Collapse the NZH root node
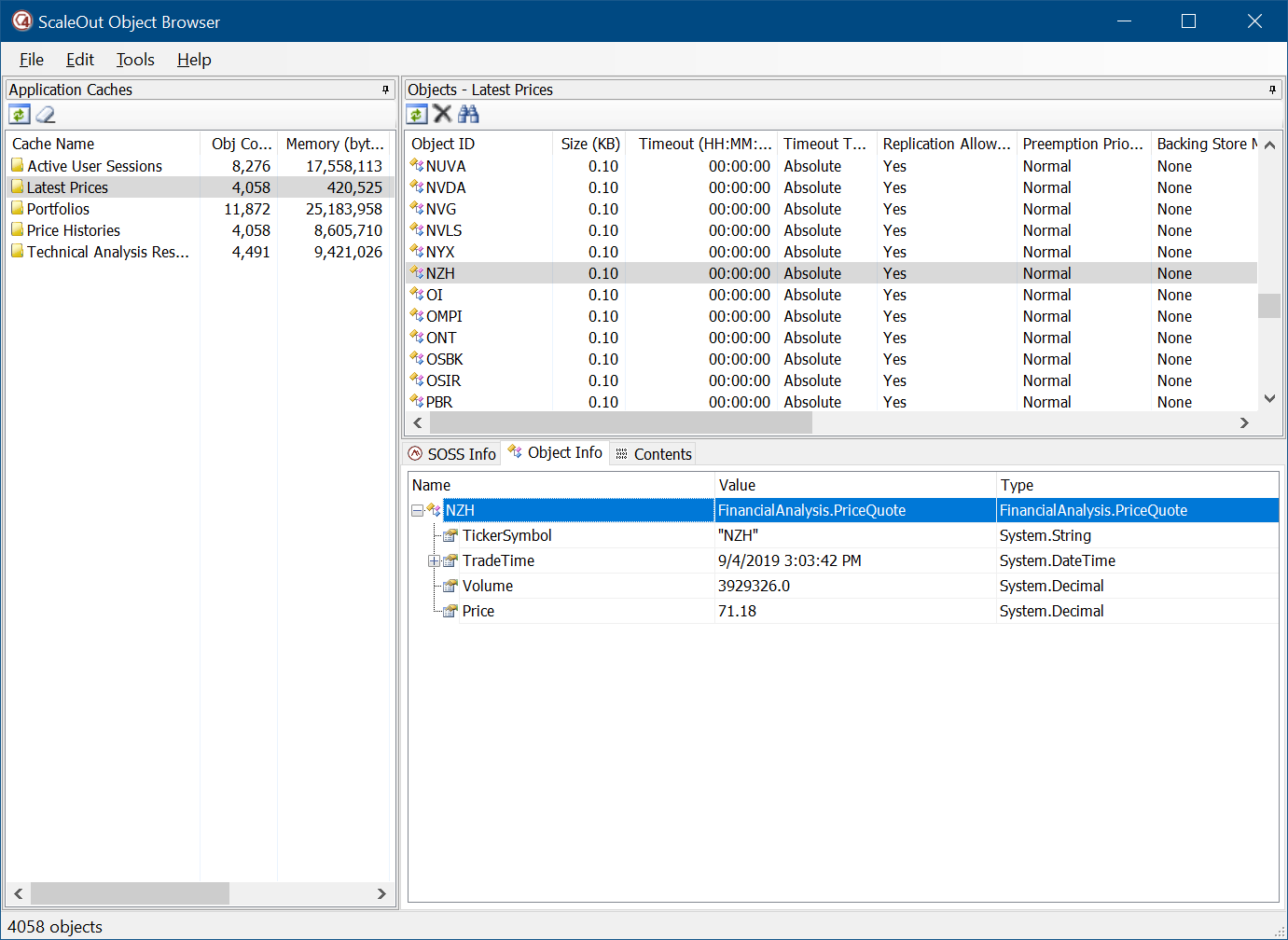1288x940 pixels. point(417,510)
